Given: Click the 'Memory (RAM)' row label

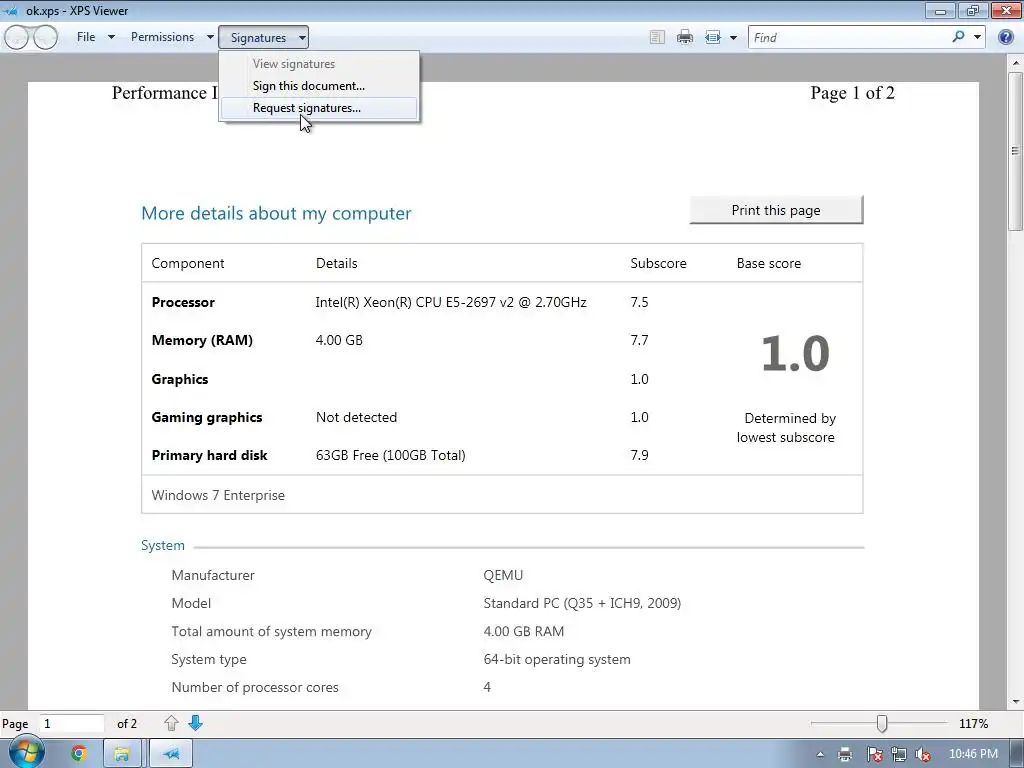Looking at the screenshot, I should click(x=202, y=340).
